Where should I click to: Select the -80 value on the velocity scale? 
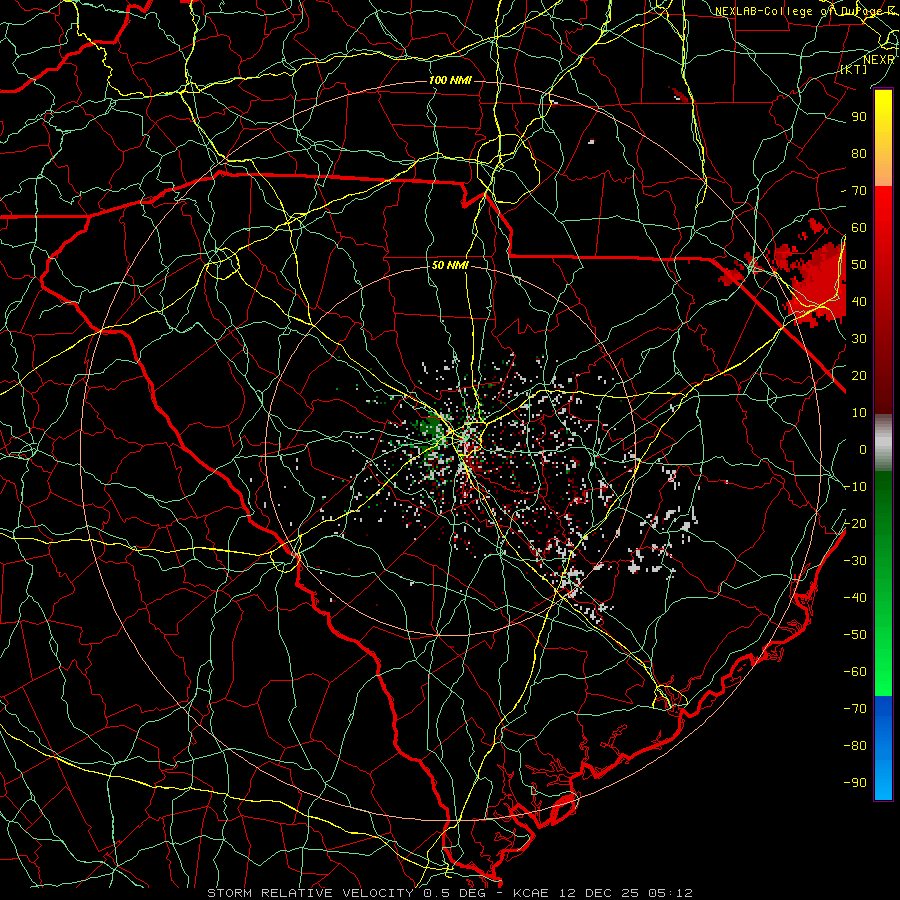[x=855, y=746]
